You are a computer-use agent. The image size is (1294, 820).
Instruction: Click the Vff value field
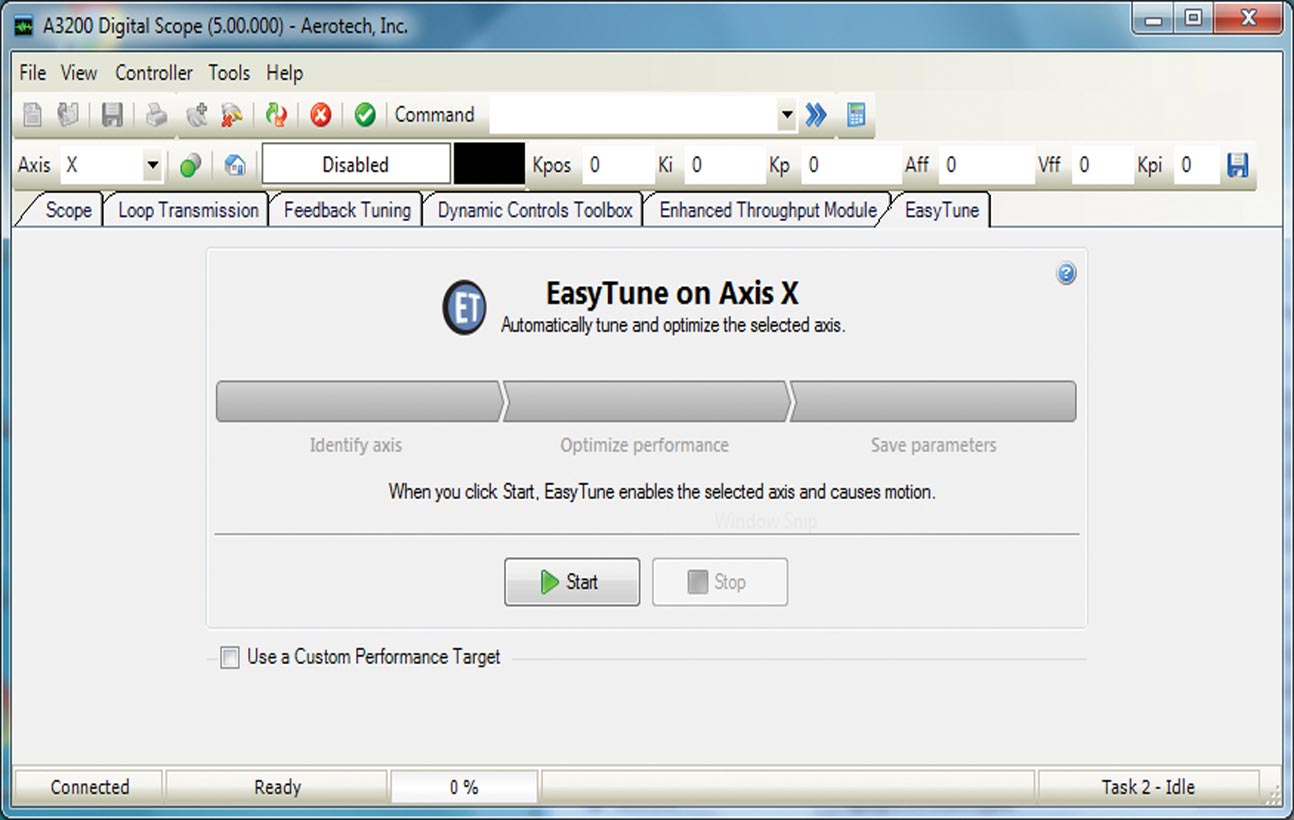point(1101,165)
